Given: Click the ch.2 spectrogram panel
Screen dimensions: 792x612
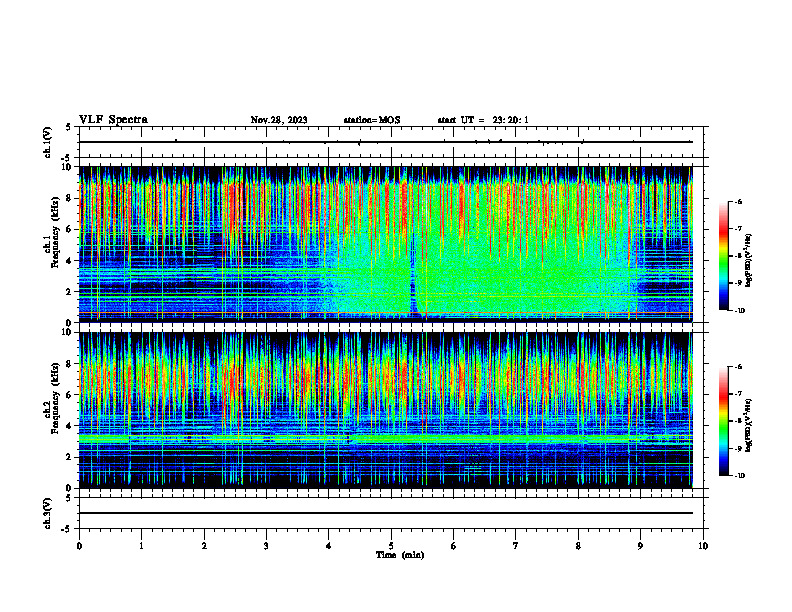Looking at the screenshot, I should point(386,410).
